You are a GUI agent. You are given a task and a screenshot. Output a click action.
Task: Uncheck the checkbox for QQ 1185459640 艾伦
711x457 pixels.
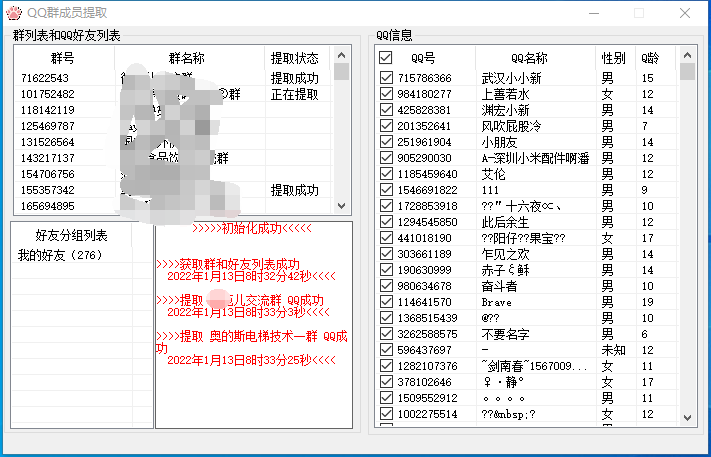coord(386,173)
